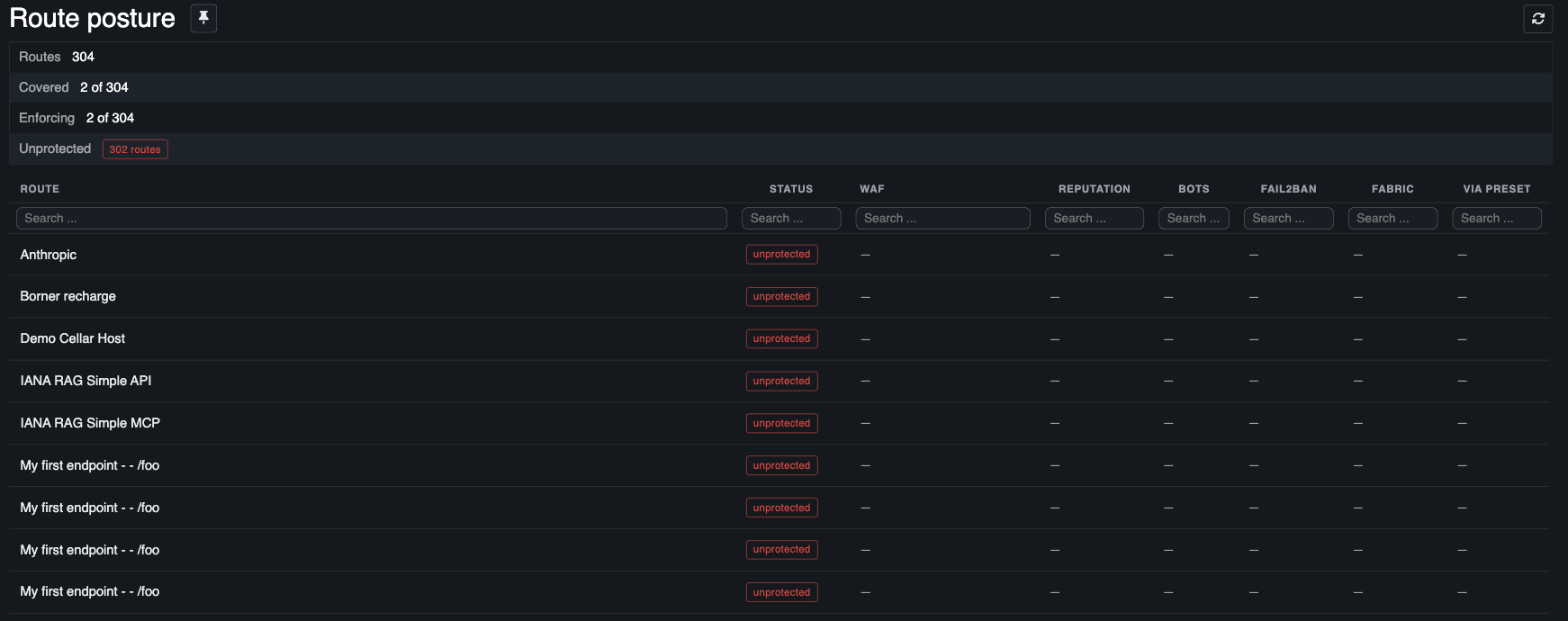Click the unprotected badge for Borner recharge
This screenshot has height=621, width=1568.
(x=782, y=297)
